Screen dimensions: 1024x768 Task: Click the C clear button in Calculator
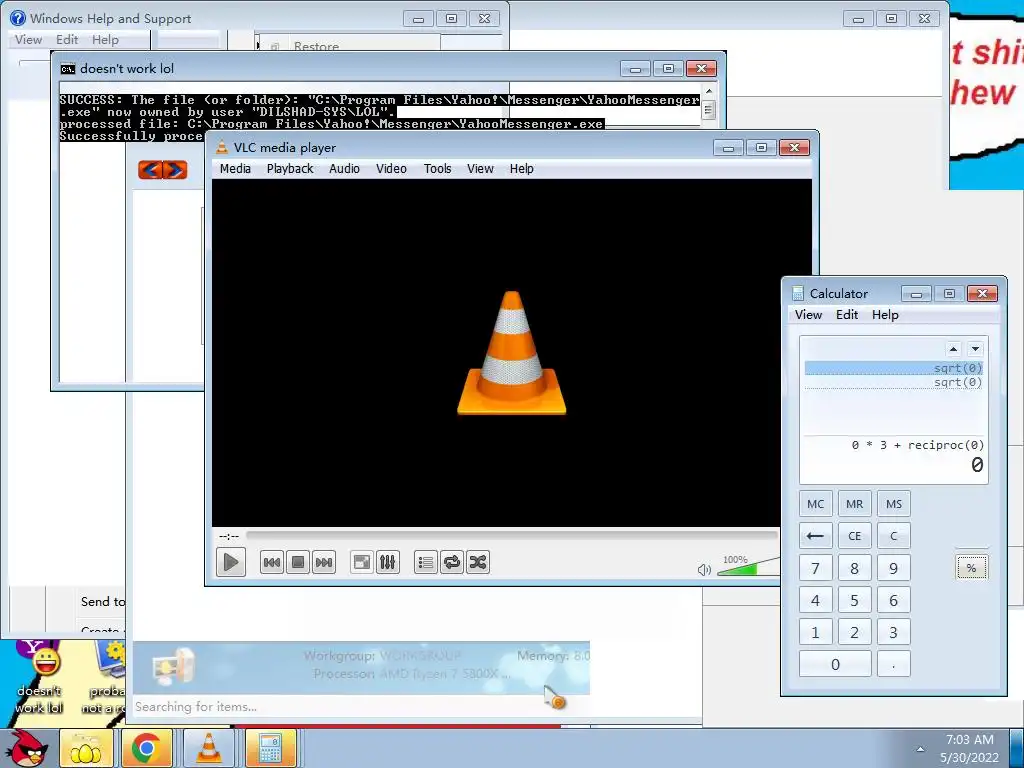(894, 536)
